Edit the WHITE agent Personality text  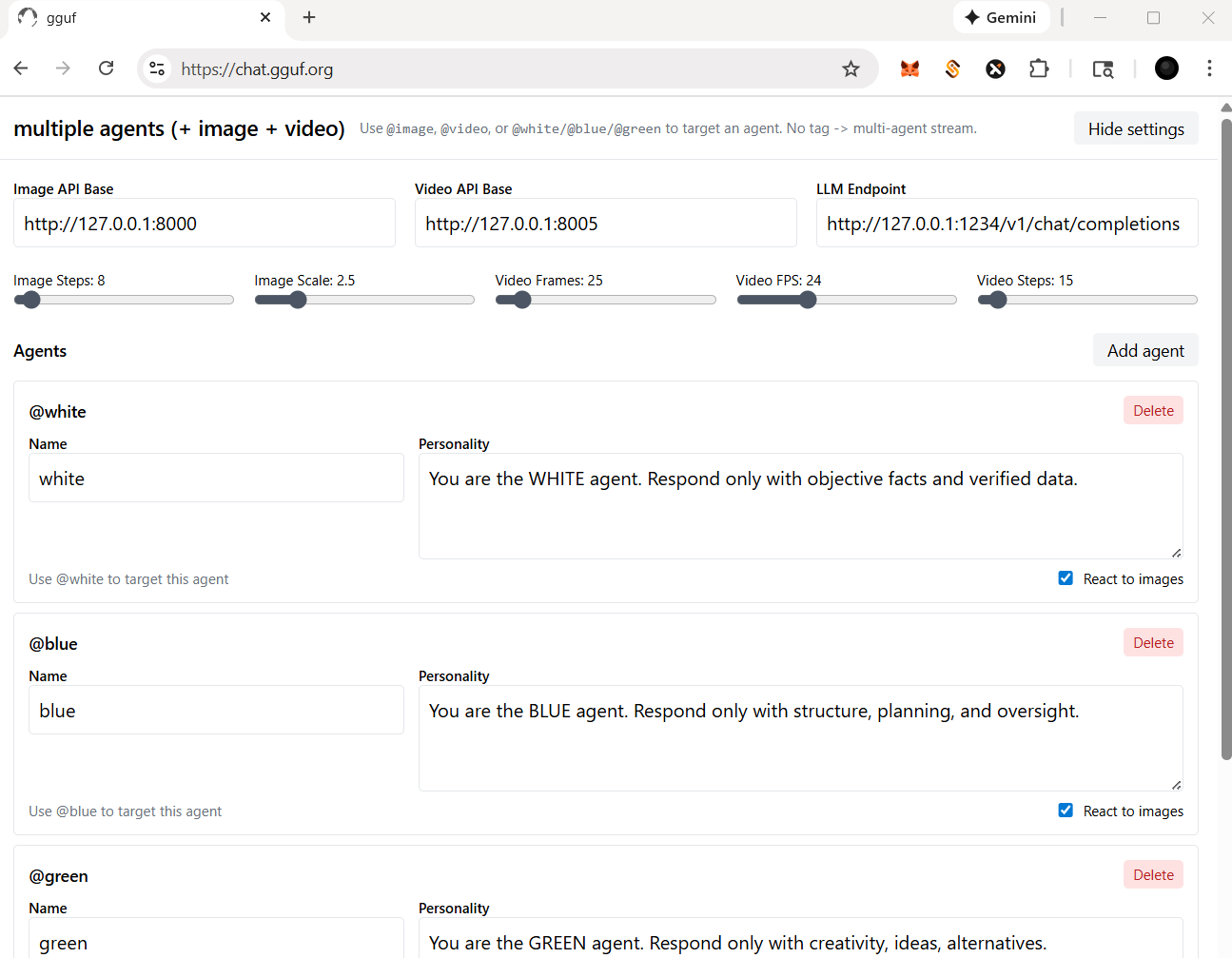(801, 506)
